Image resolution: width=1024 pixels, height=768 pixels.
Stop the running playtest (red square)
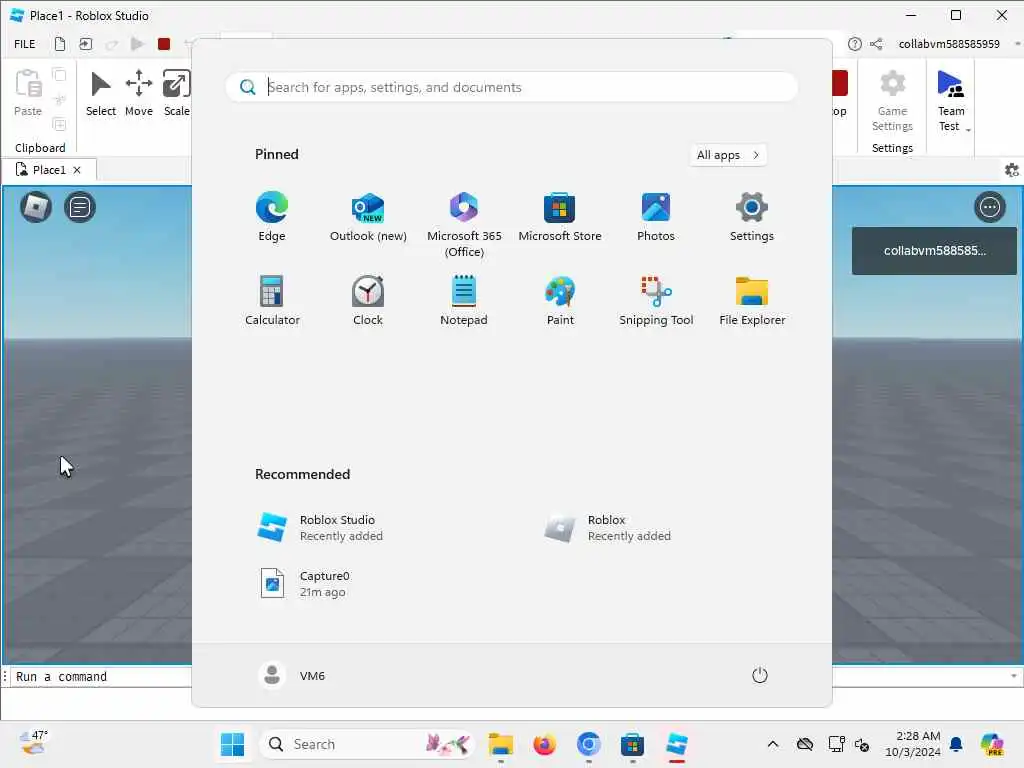[164, 44]
